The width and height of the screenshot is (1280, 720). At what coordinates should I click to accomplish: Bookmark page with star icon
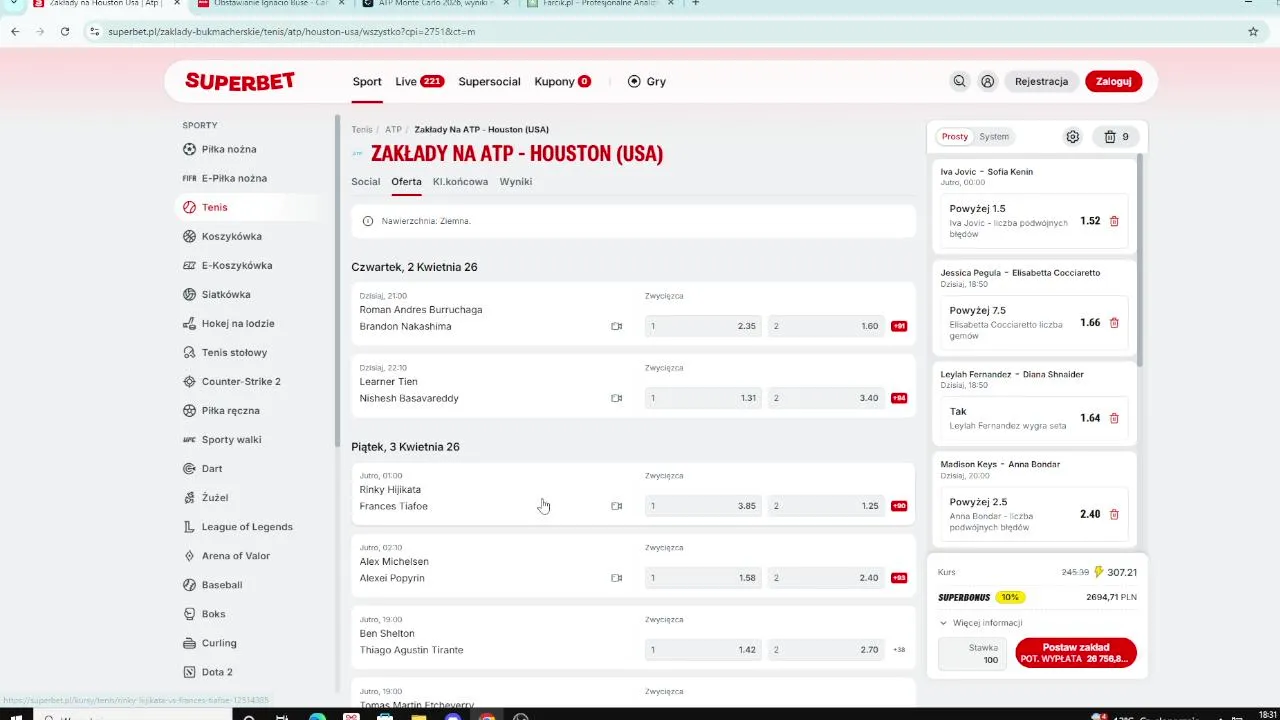pos(1253,31)
